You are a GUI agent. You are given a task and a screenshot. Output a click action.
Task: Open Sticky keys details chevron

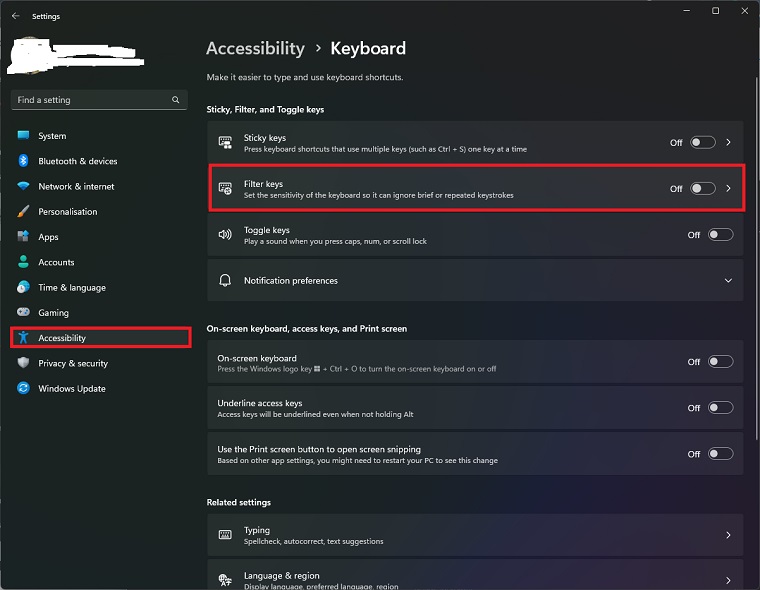click(x=729, y=142)
